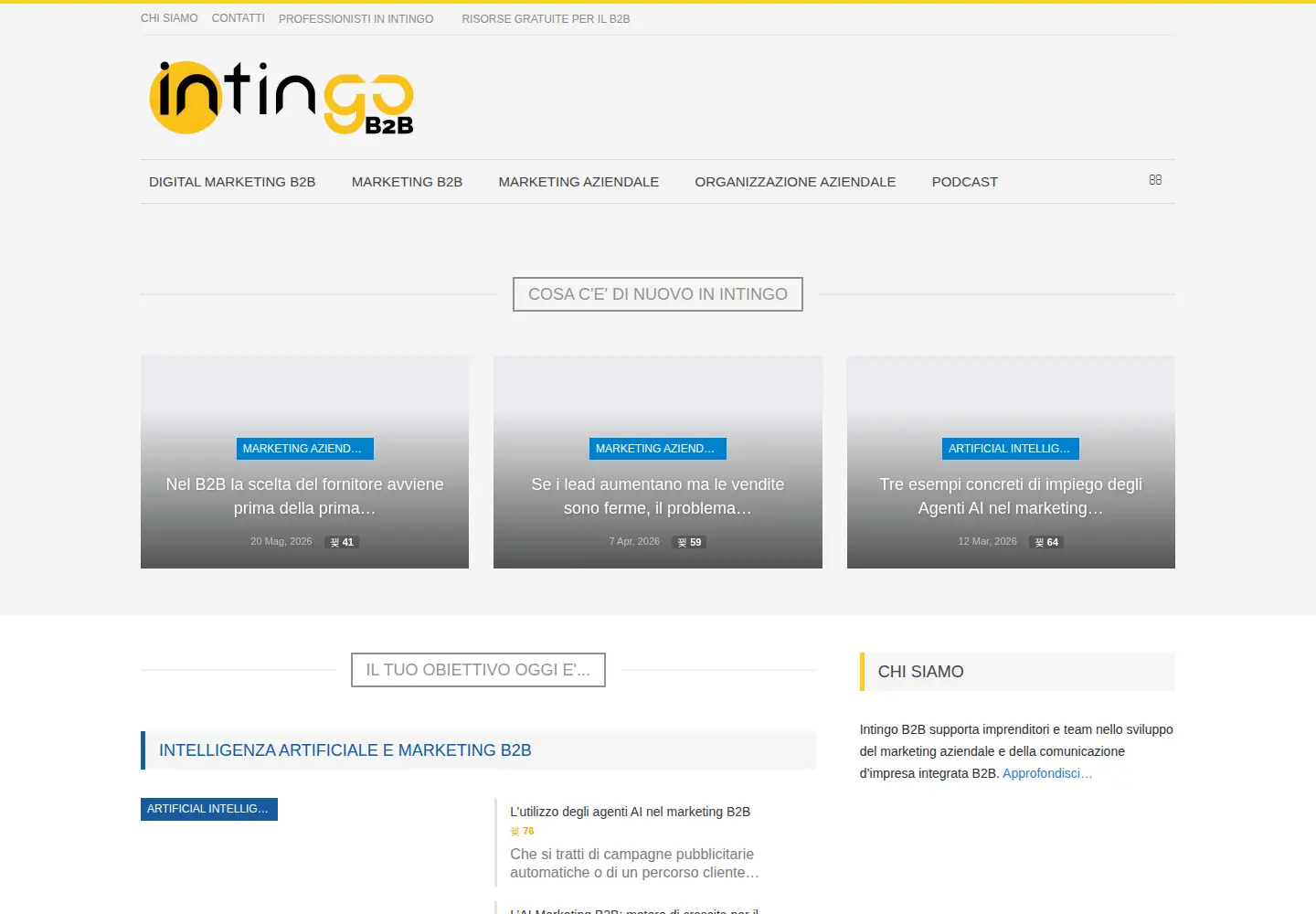
Task: Click Artificial Intellig… tag on third card
Action: (x=1011, y=449)
